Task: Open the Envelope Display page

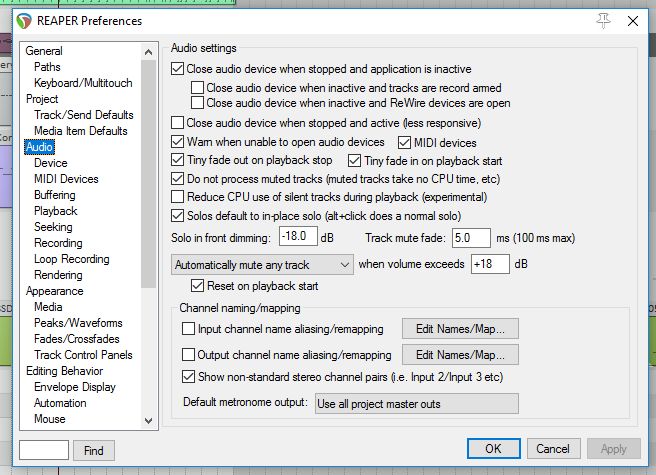Action: tap(75, 387)
